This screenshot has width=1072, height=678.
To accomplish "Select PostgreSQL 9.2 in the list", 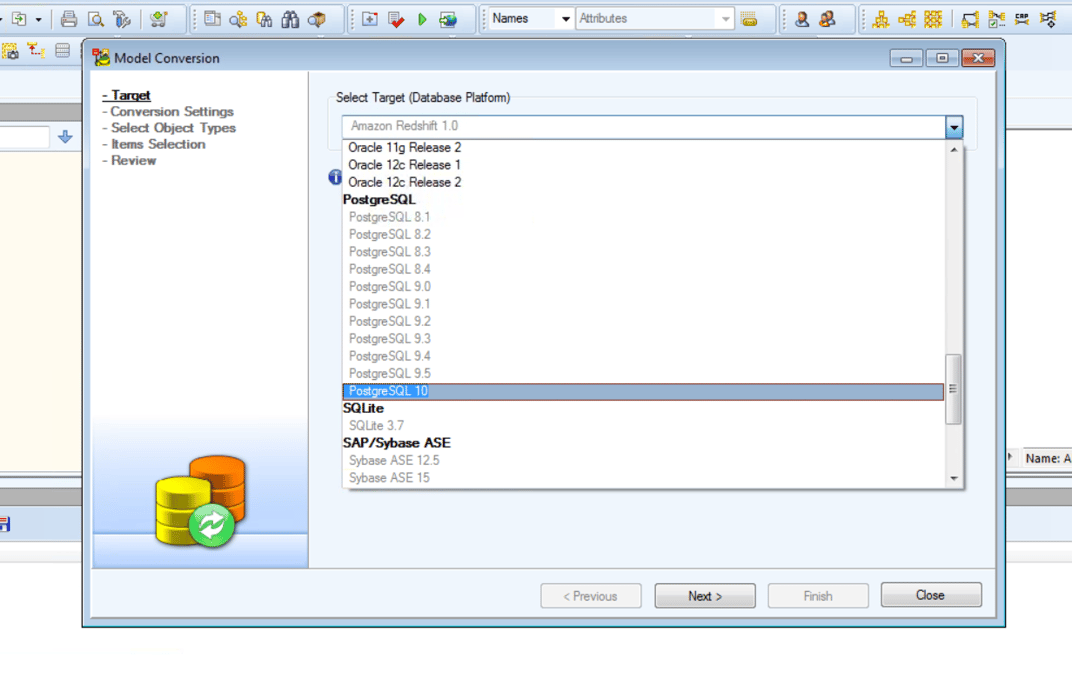I will click(x=643, y=321).
